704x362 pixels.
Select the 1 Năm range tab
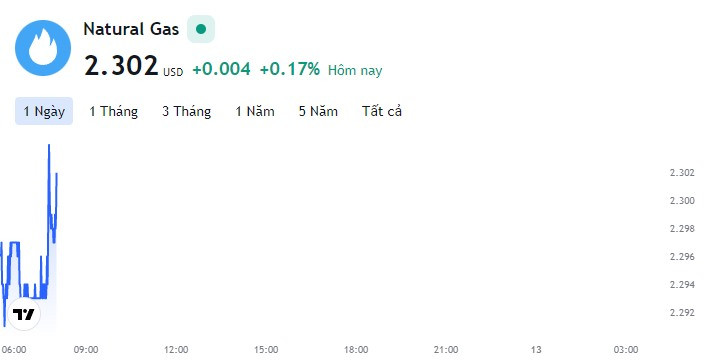pyautogui.click(x=255, y=111)
